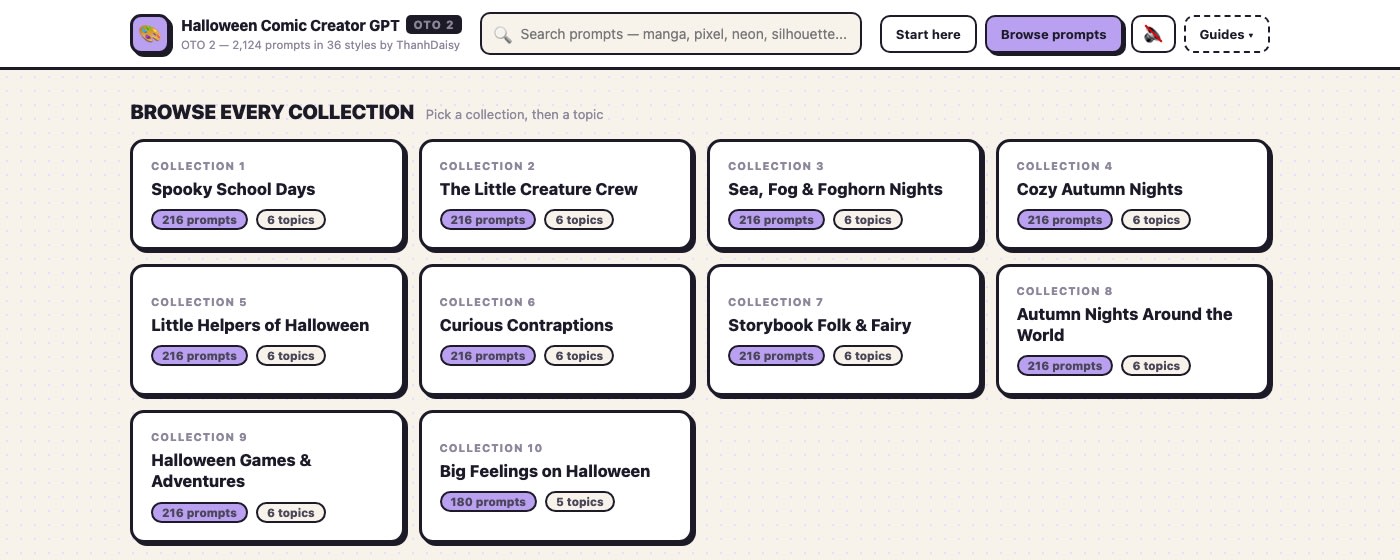
Task: Open the Curious Contraptions collection
Action: tap(556, 330)
